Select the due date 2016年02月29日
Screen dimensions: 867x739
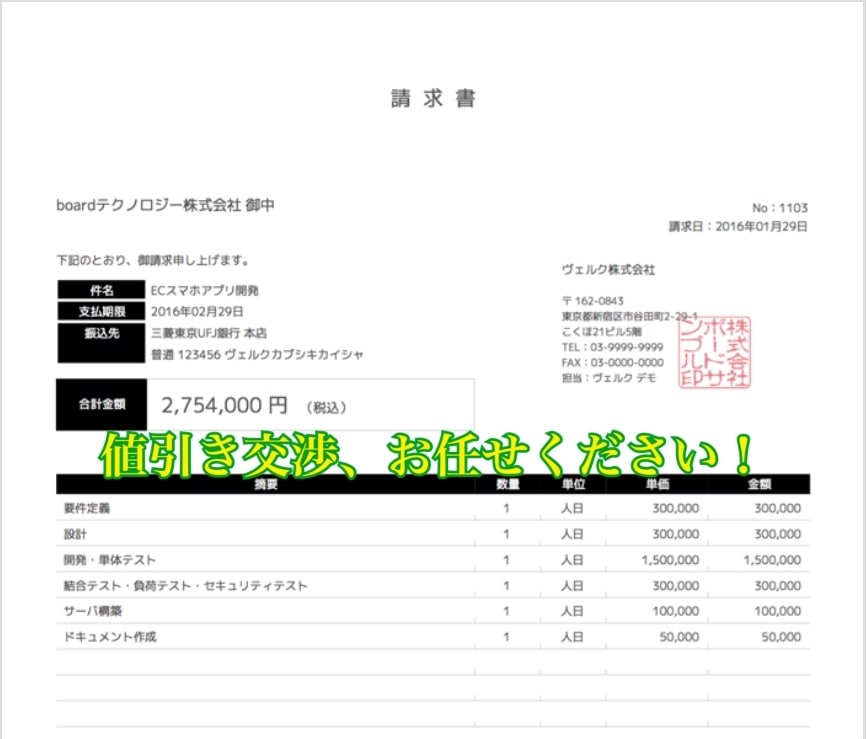coord(197,312)
